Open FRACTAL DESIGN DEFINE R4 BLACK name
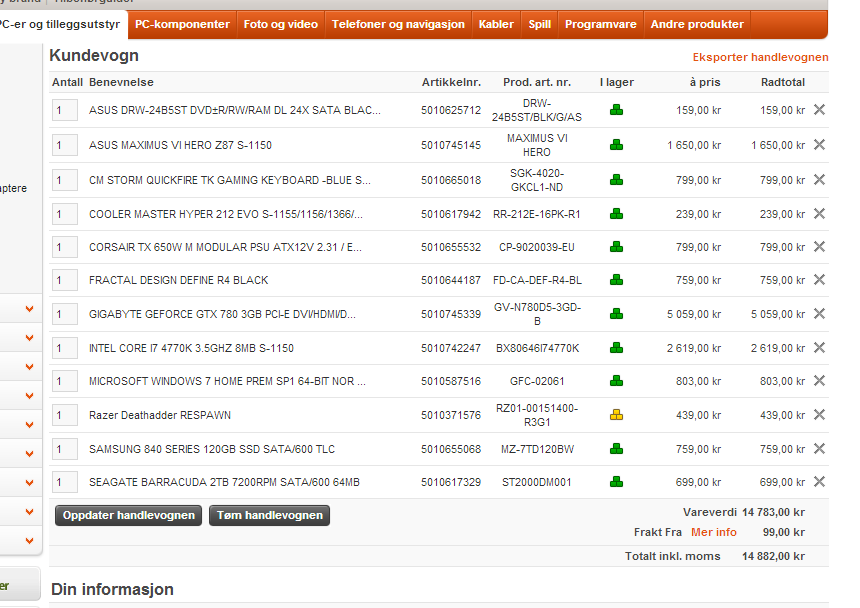 pyautogui.click(x=179, y=280)
